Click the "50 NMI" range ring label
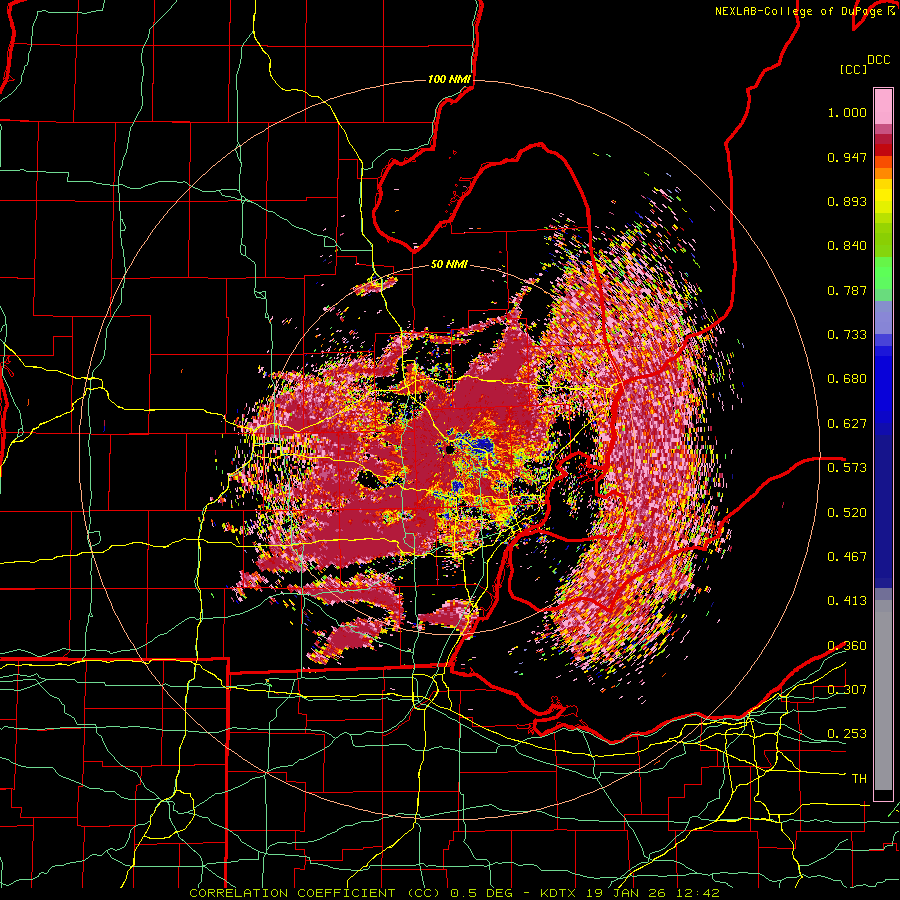This screenshot has width=900, height=900. pos(449,265)
